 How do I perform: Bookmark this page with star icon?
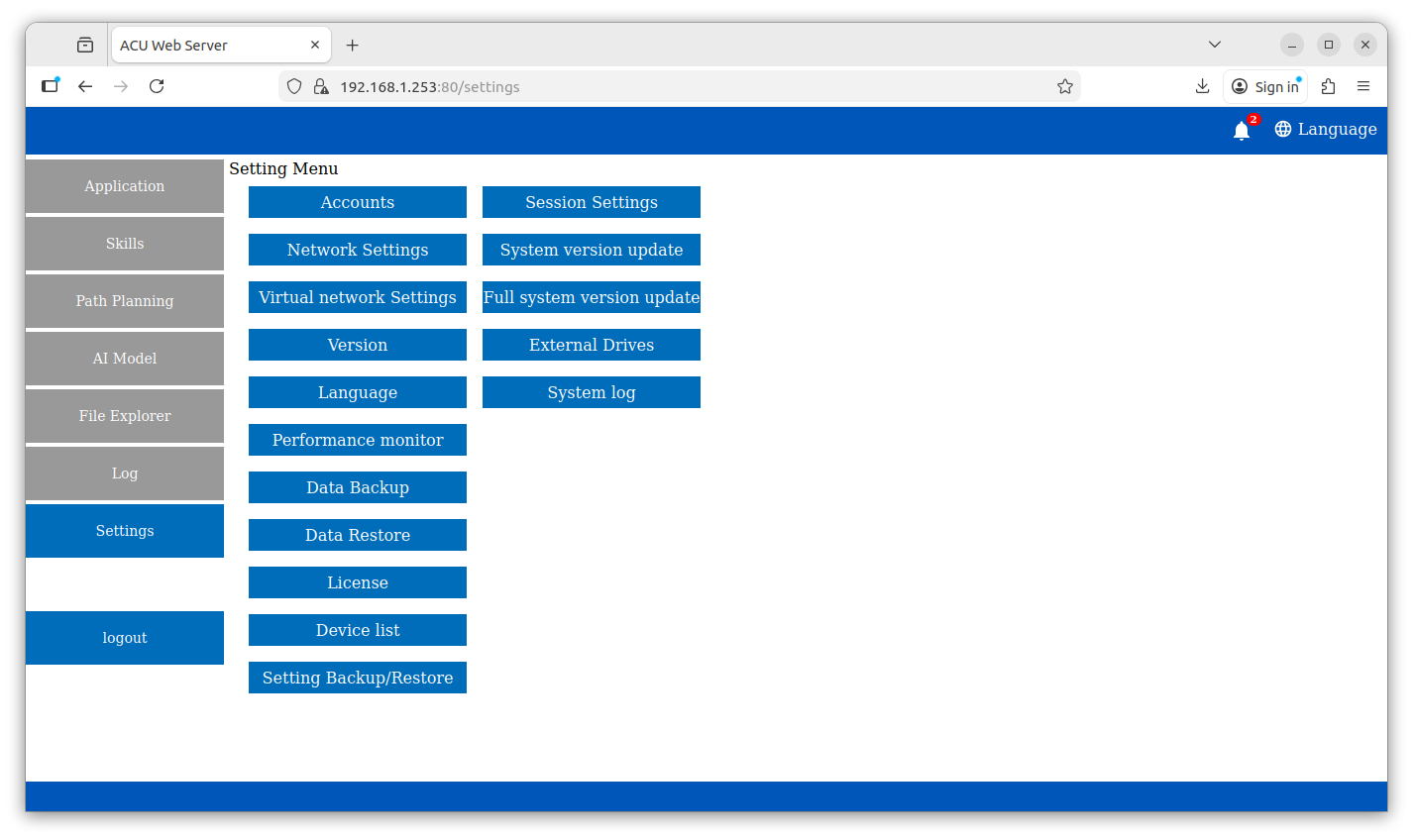click(1065, 86)
